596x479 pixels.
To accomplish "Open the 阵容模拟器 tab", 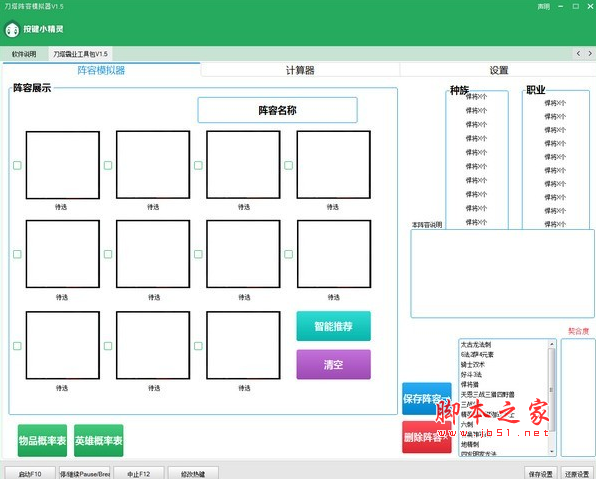I will pyautogui.click(x=101, y=70).
